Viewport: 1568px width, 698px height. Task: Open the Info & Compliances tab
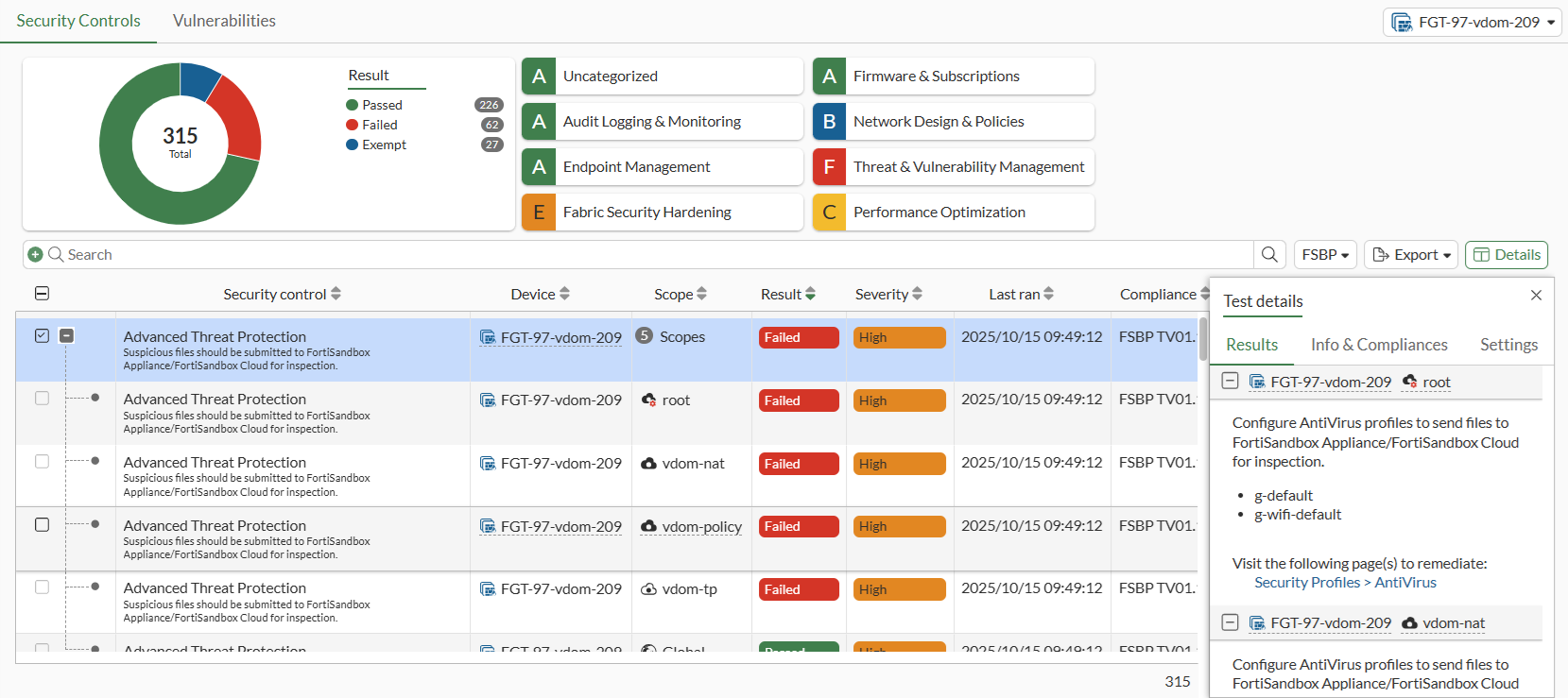click(1379, 345)
